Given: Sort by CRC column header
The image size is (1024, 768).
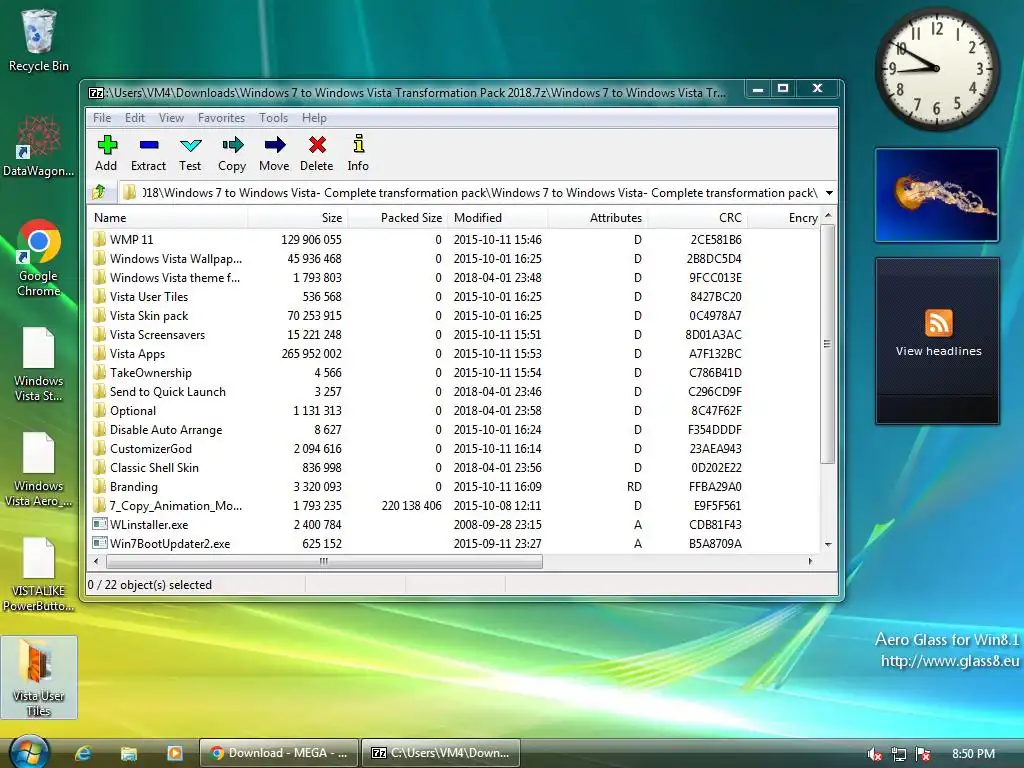Looking at the screenshot, I should point(697,217).
